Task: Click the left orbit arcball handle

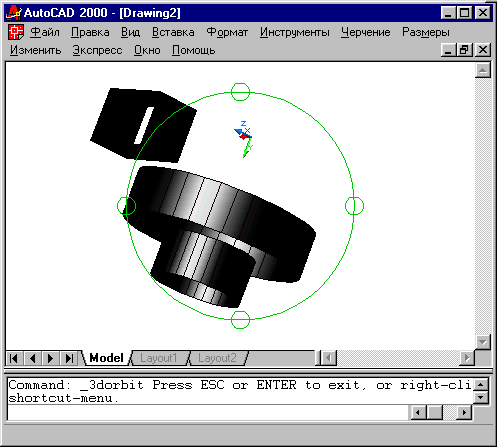Action: (127, 206)
